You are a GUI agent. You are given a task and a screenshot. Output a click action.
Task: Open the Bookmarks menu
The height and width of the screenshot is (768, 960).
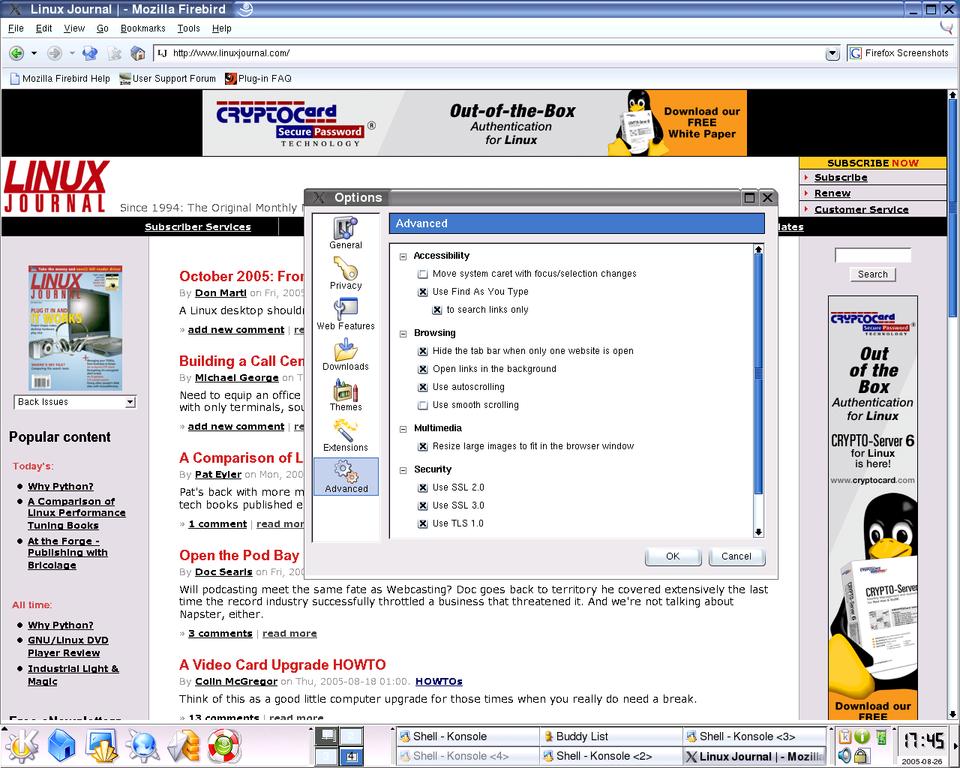click(143, 28)
